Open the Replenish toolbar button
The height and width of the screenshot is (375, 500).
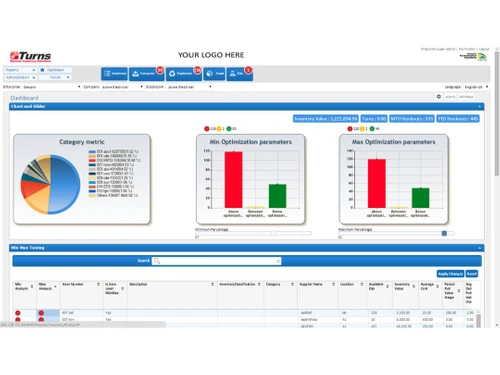[x=183, y=74]
